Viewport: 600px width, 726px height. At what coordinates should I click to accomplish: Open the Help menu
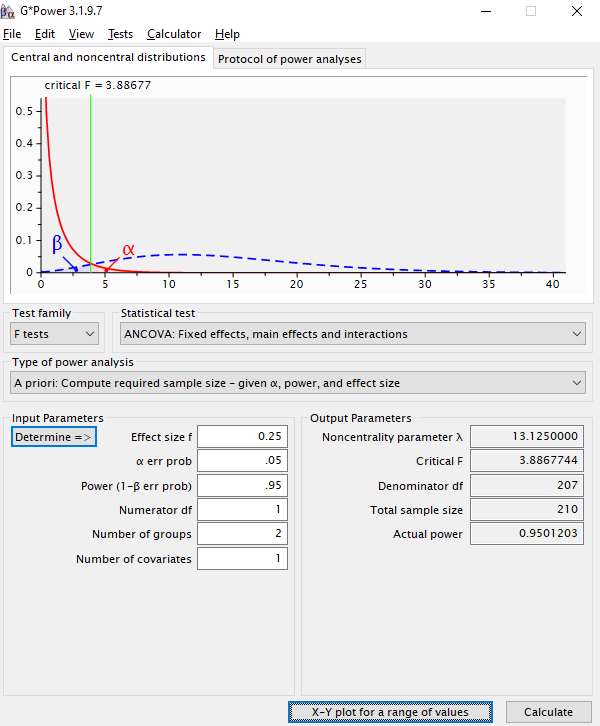(227, 34)
